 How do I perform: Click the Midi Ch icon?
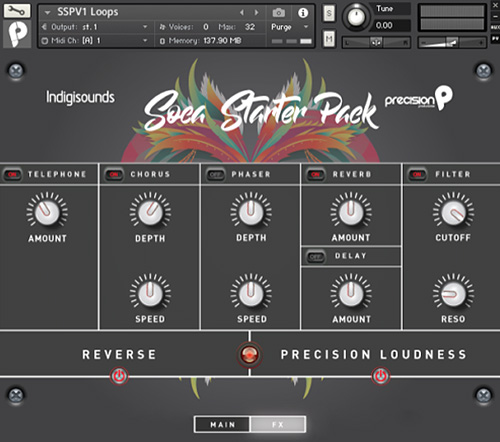pos(44,41)
